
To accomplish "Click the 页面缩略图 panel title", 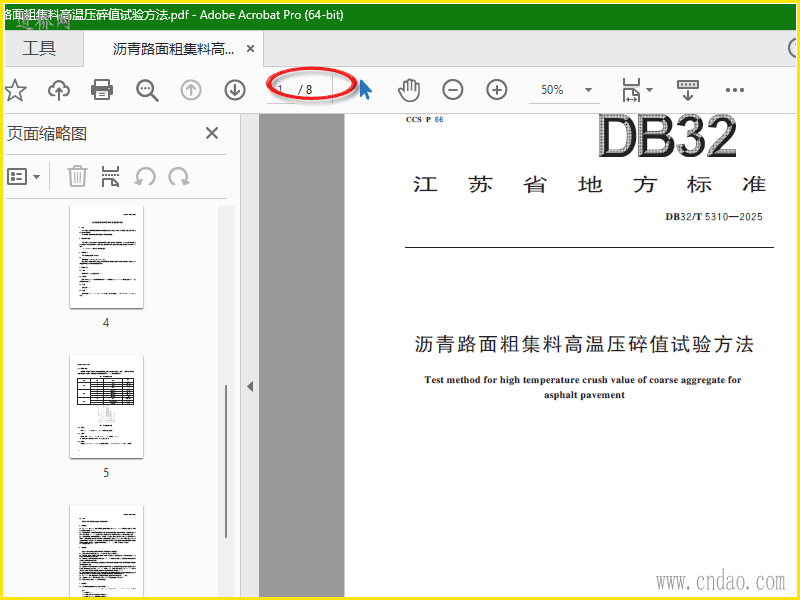I will pos(47,134).
